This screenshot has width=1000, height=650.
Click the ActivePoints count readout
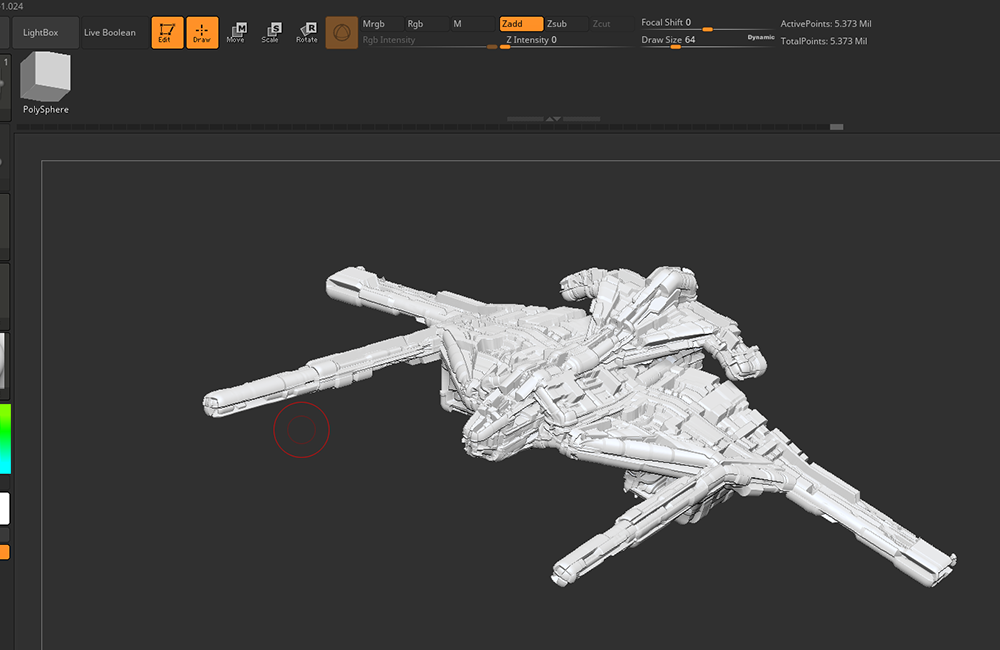click(x=826, y=24)
